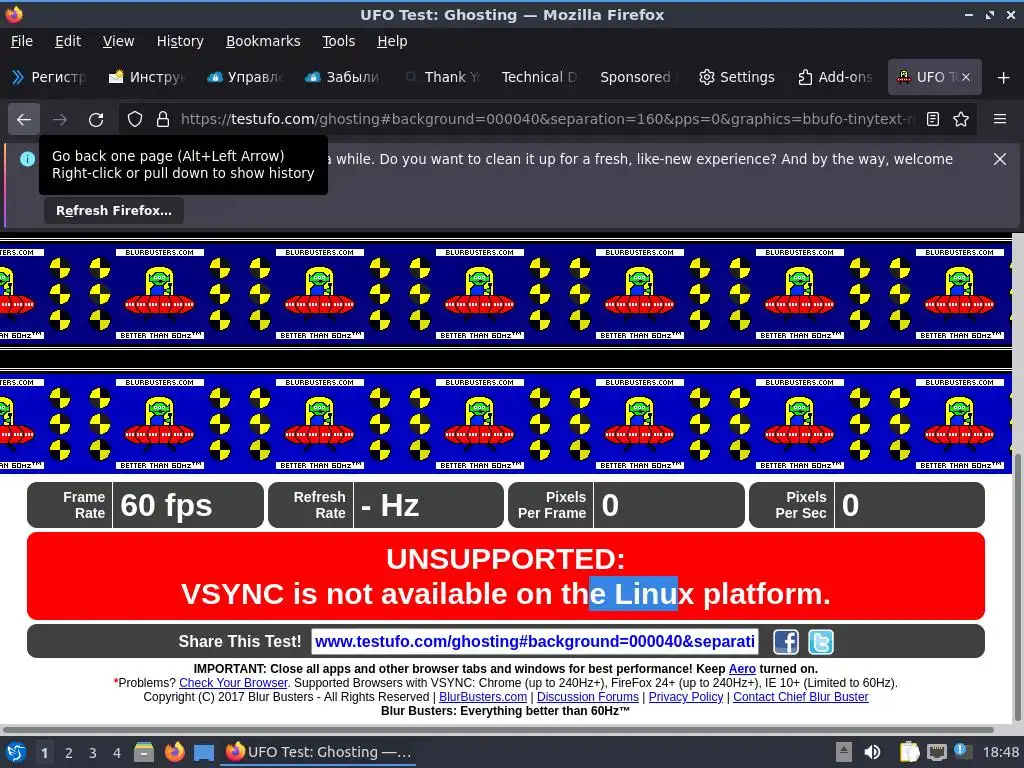The image size is (1024, 768).
Task: Click the blue show desktop taskbar icon
Action: [x=204, y=752]
